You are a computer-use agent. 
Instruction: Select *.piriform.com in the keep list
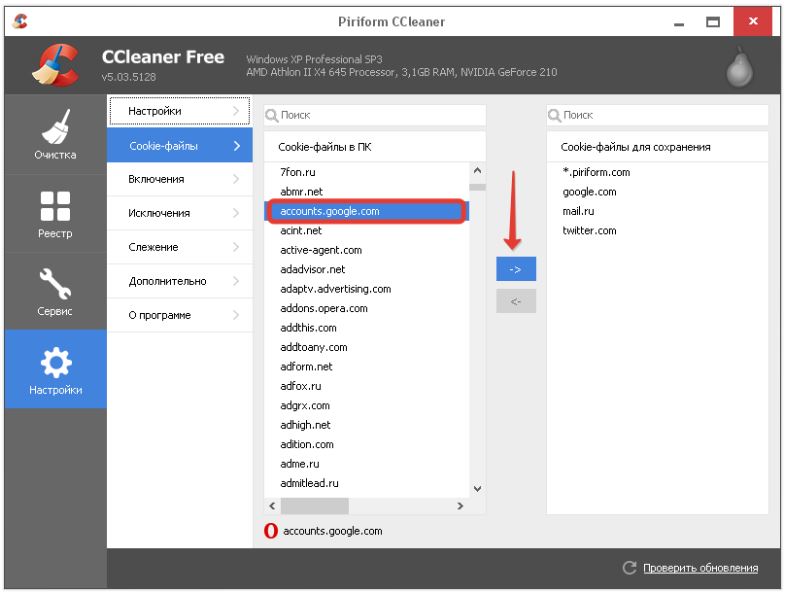(657, 172)
